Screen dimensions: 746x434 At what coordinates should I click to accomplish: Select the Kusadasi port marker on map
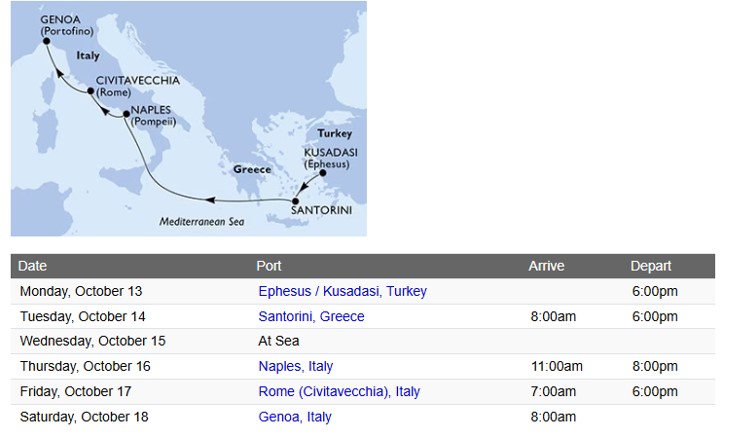point(322,172)
